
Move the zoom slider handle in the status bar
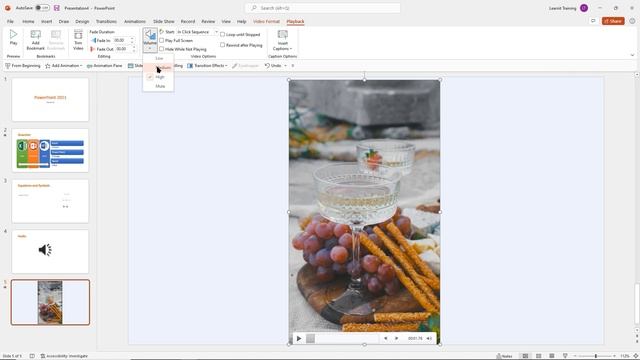pos(596,356)
